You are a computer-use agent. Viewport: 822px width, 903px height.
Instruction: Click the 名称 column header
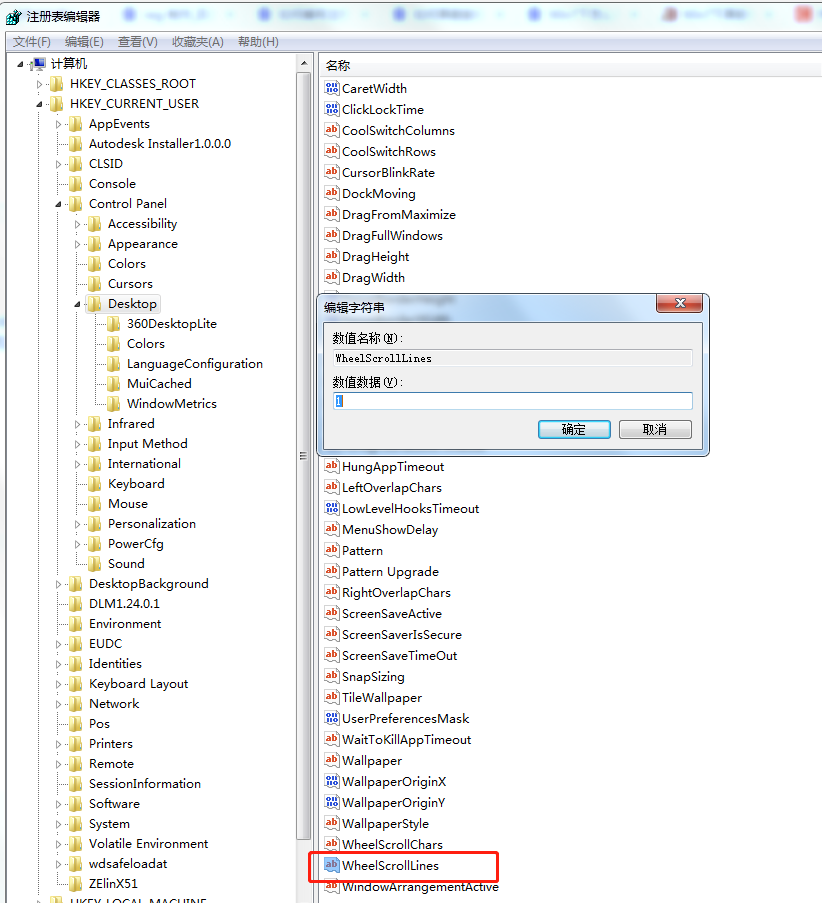pyautogui.click(x=338, y=66)
